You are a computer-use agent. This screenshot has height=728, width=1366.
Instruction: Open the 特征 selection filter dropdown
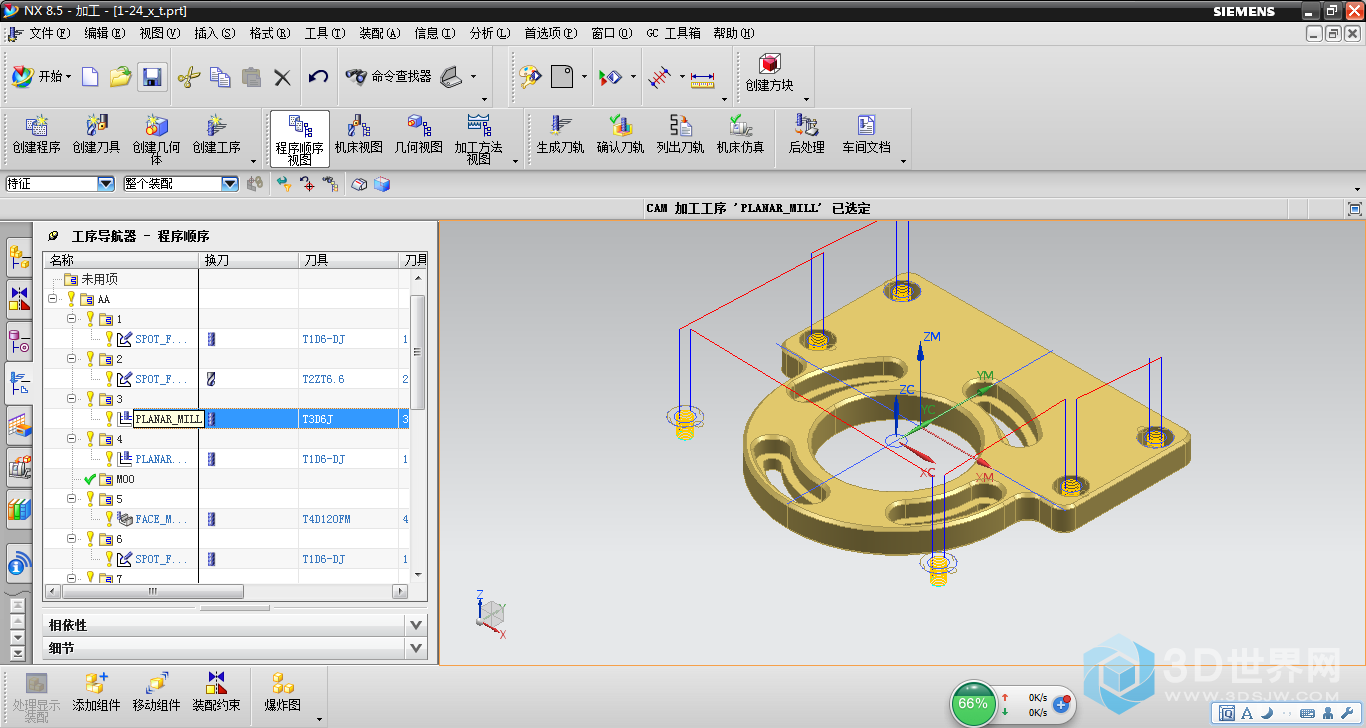[x=106, y=184]
